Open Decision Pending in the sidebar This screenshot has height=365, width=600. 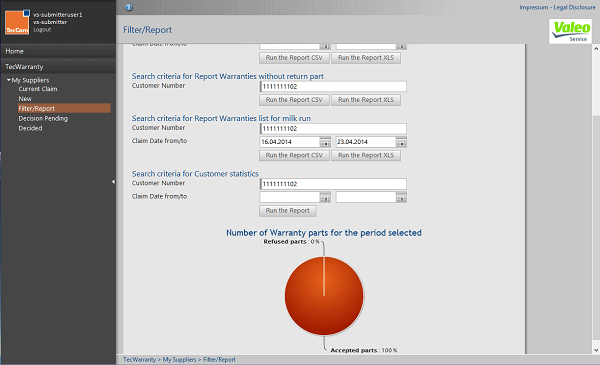pos(43,119)
